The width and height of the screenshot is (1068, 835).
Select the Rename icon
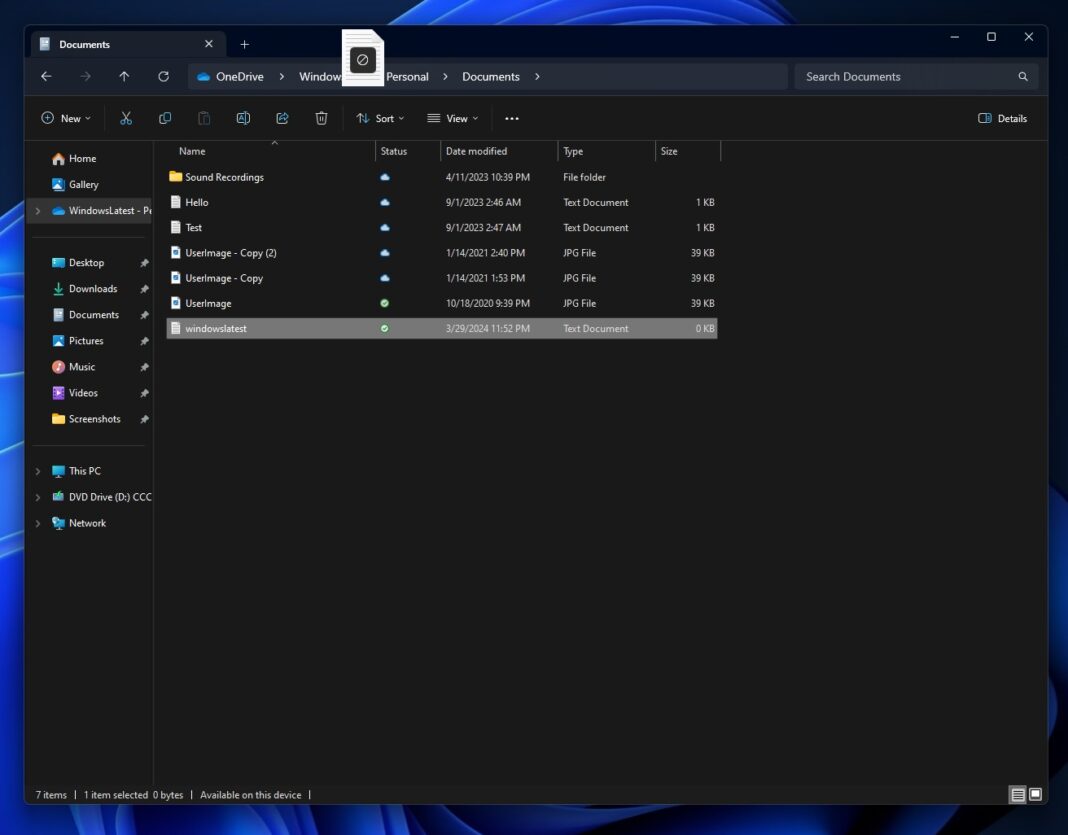point(243,118)
